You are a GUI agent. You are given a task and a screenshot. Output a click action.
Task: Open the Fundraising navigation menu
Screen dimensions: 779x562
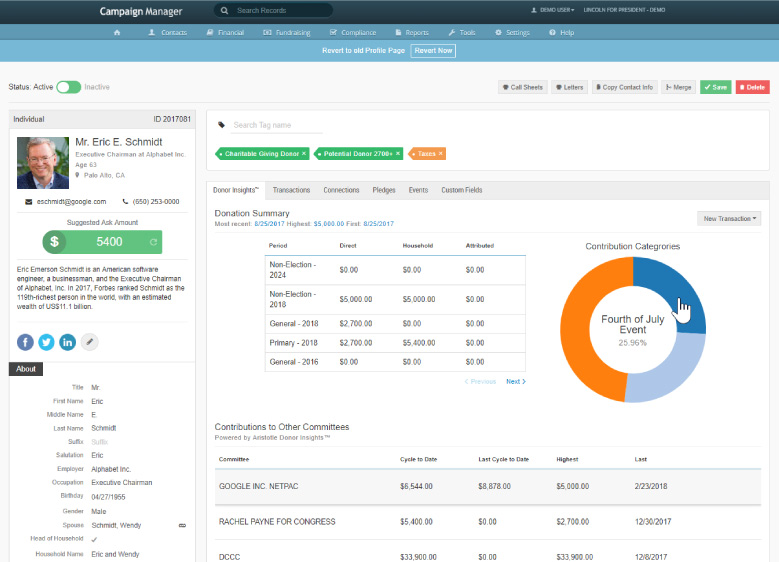click(287, 32)
